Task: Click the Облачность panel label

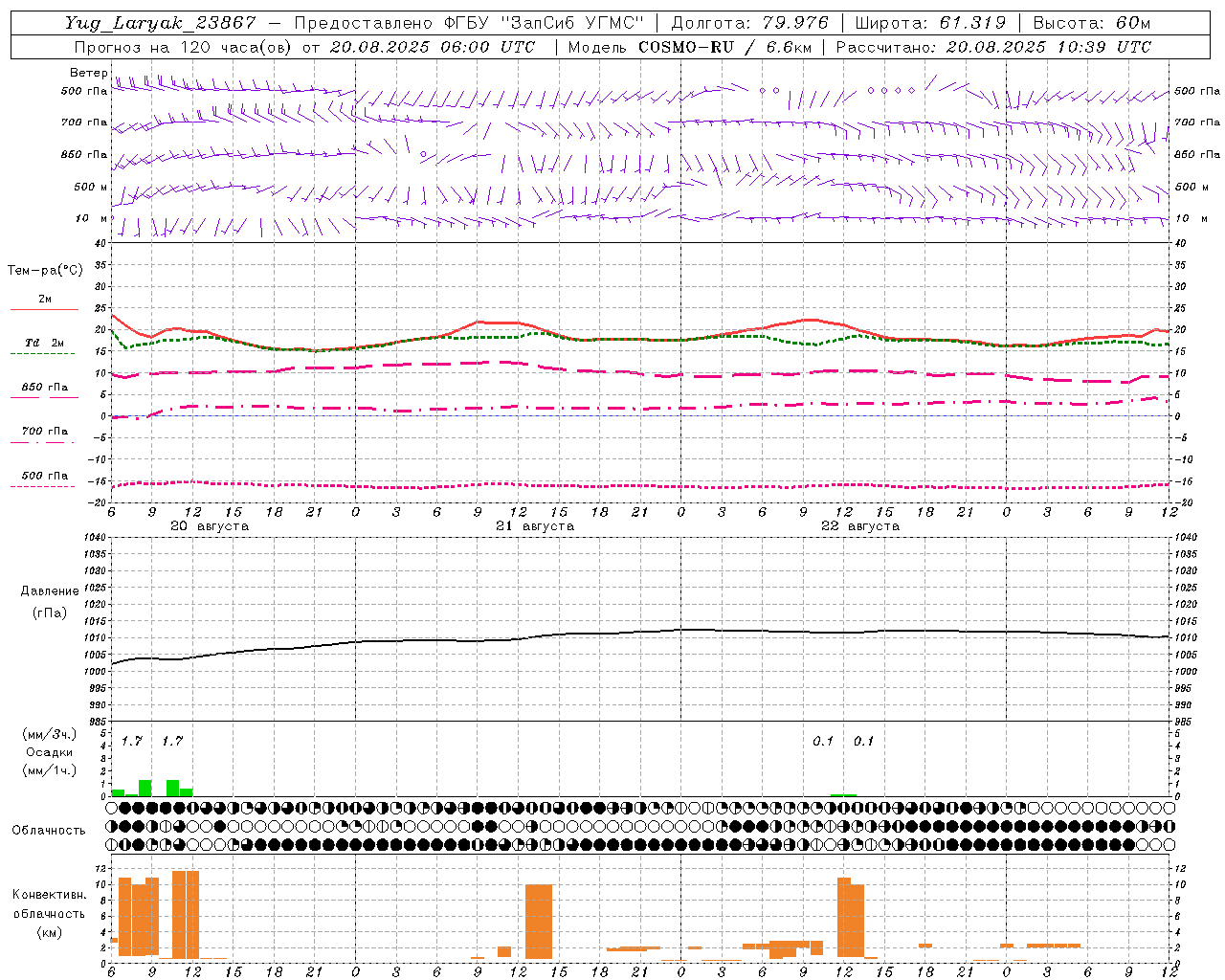Action: coord(49,830)
